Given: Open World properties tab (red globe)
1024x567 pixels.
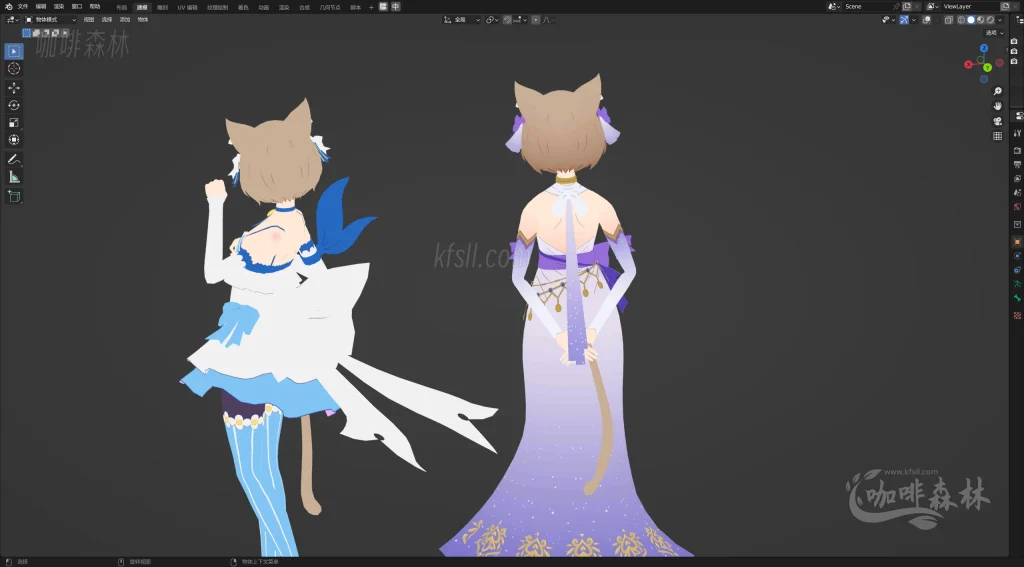Looking at the screenshot, I should (x=1017, y=206).
